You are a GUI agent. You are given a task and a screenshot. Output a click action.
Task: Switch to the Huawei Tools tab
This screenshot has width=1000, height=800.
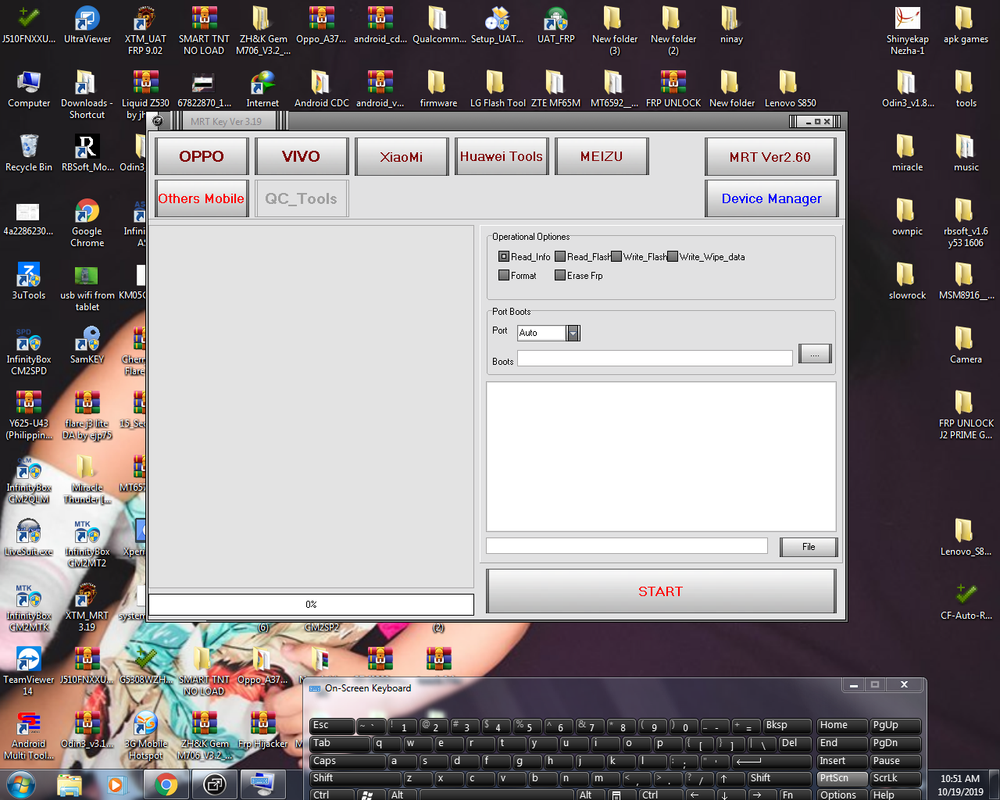[x=501, y=156]
